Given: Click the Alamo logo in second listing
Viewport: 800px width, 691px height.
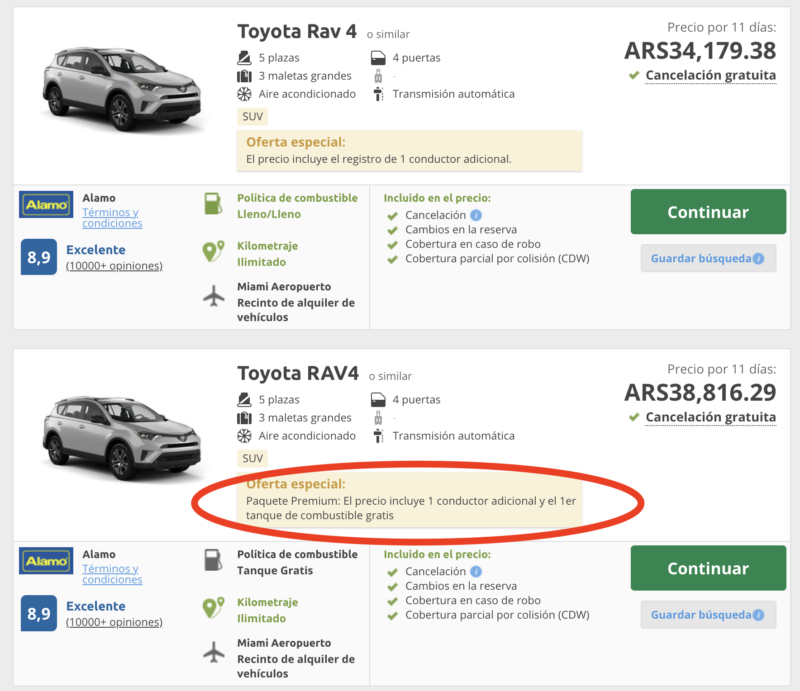Looking at the screenshot, I should [x=46, y=561].
